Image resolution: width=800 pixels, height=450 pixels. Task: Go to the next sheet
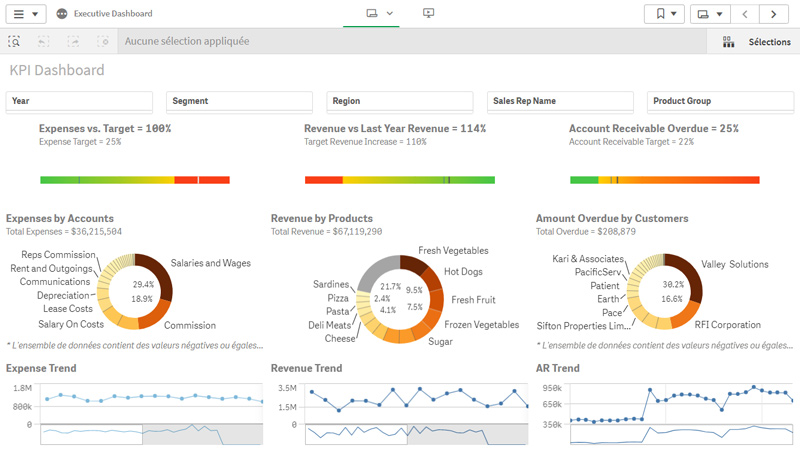click(773, 14)
